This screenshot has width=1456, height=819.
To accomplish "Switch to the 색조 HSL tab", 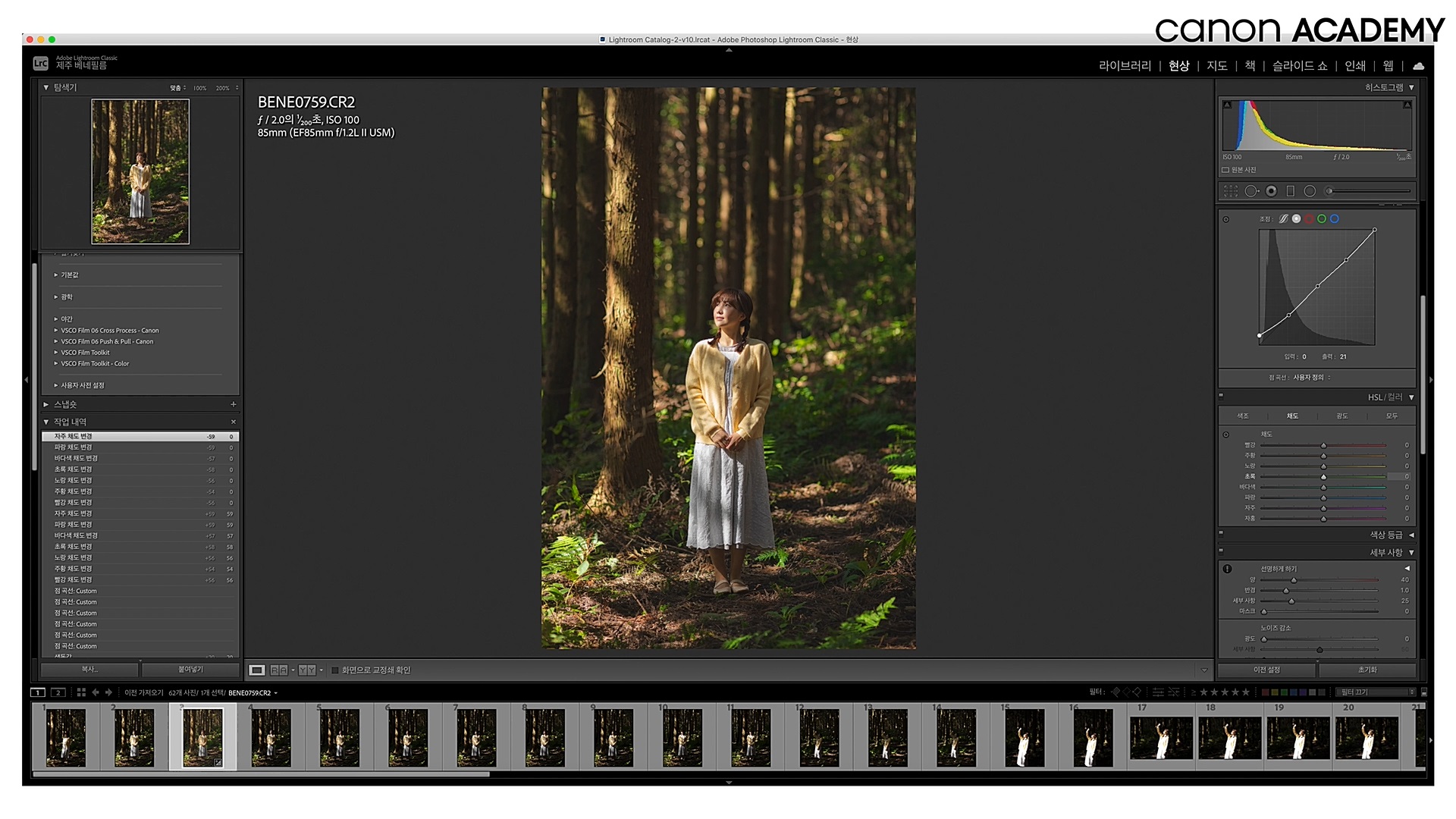I will [x=1243, y=416].
